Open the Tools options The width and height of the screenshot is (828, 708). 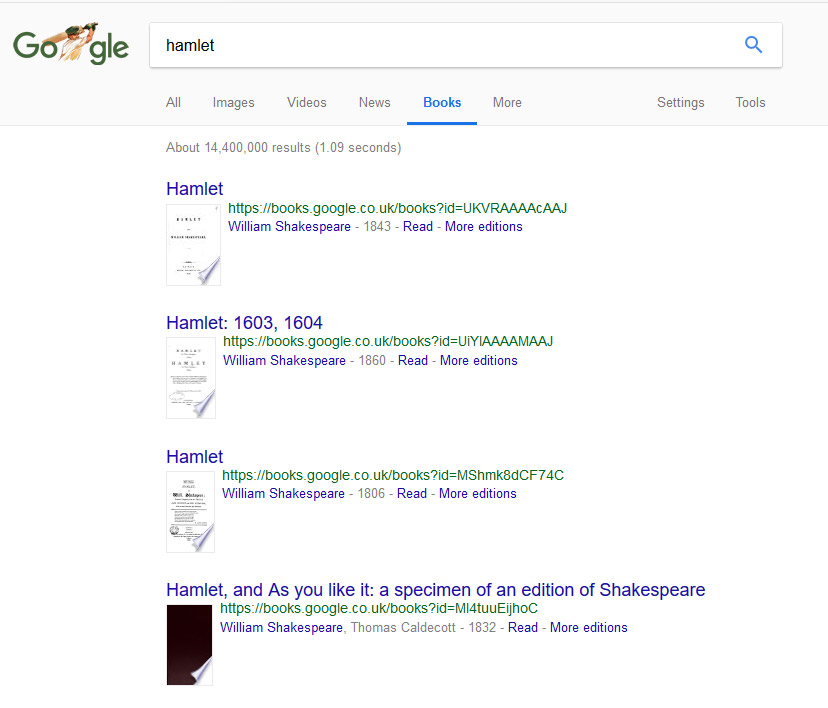pyautogui.click(x=750, y=102)
